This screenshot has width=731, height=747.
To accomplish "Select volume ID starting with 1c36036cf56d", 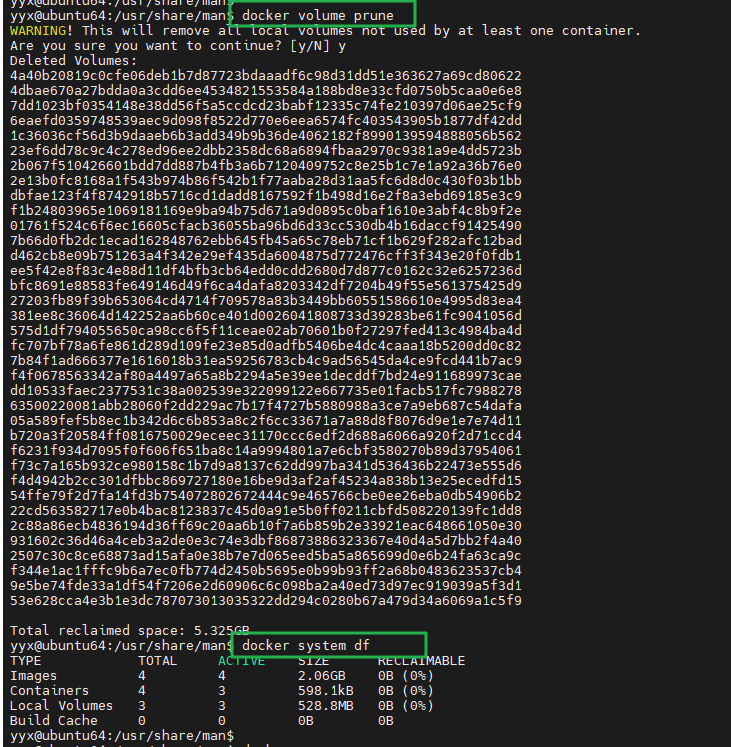I will 266,136.
